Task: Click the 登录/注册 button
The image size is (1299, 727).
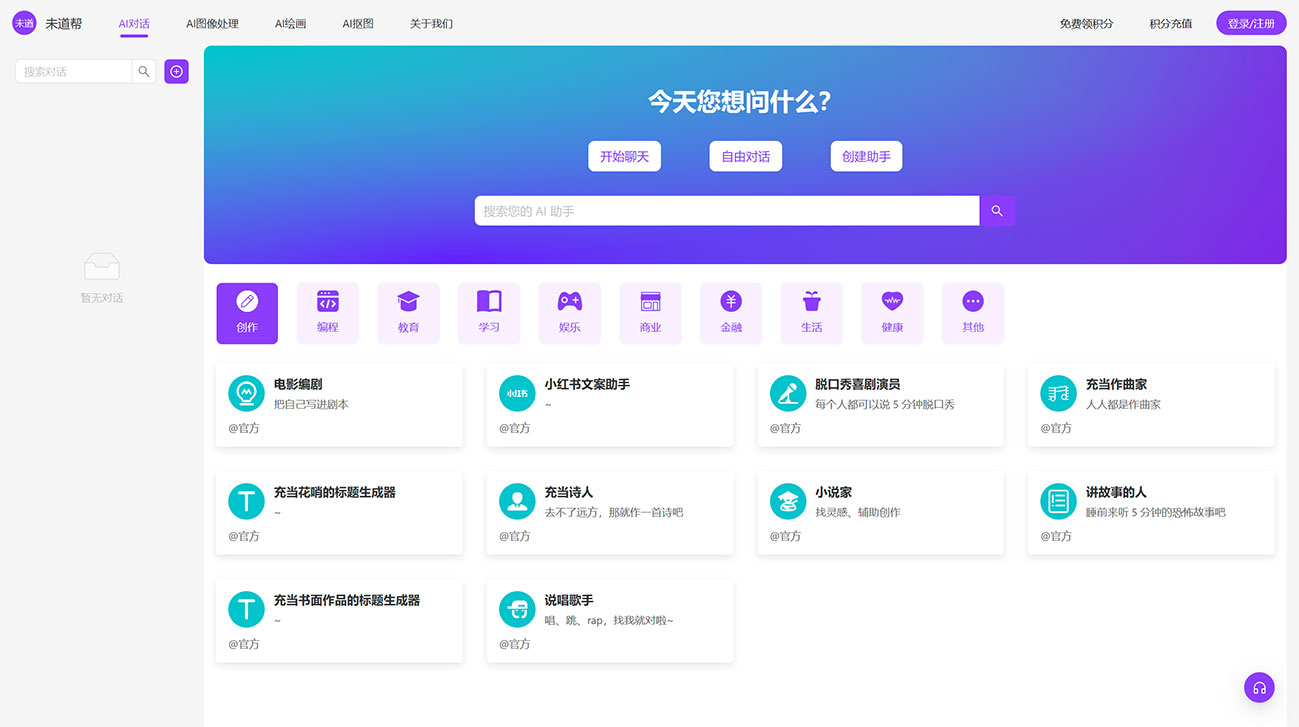Action: [1250, 22]
